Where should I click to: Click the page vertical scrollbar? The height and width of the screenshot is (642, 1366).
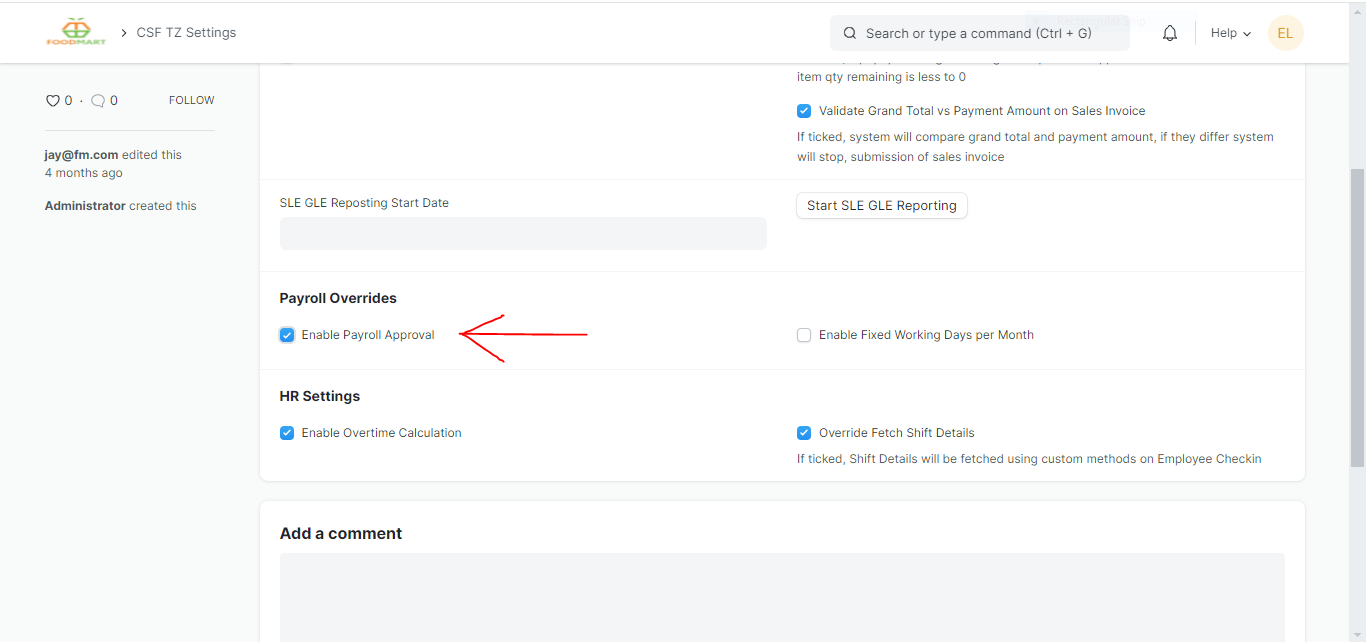tap(1357, 316)
